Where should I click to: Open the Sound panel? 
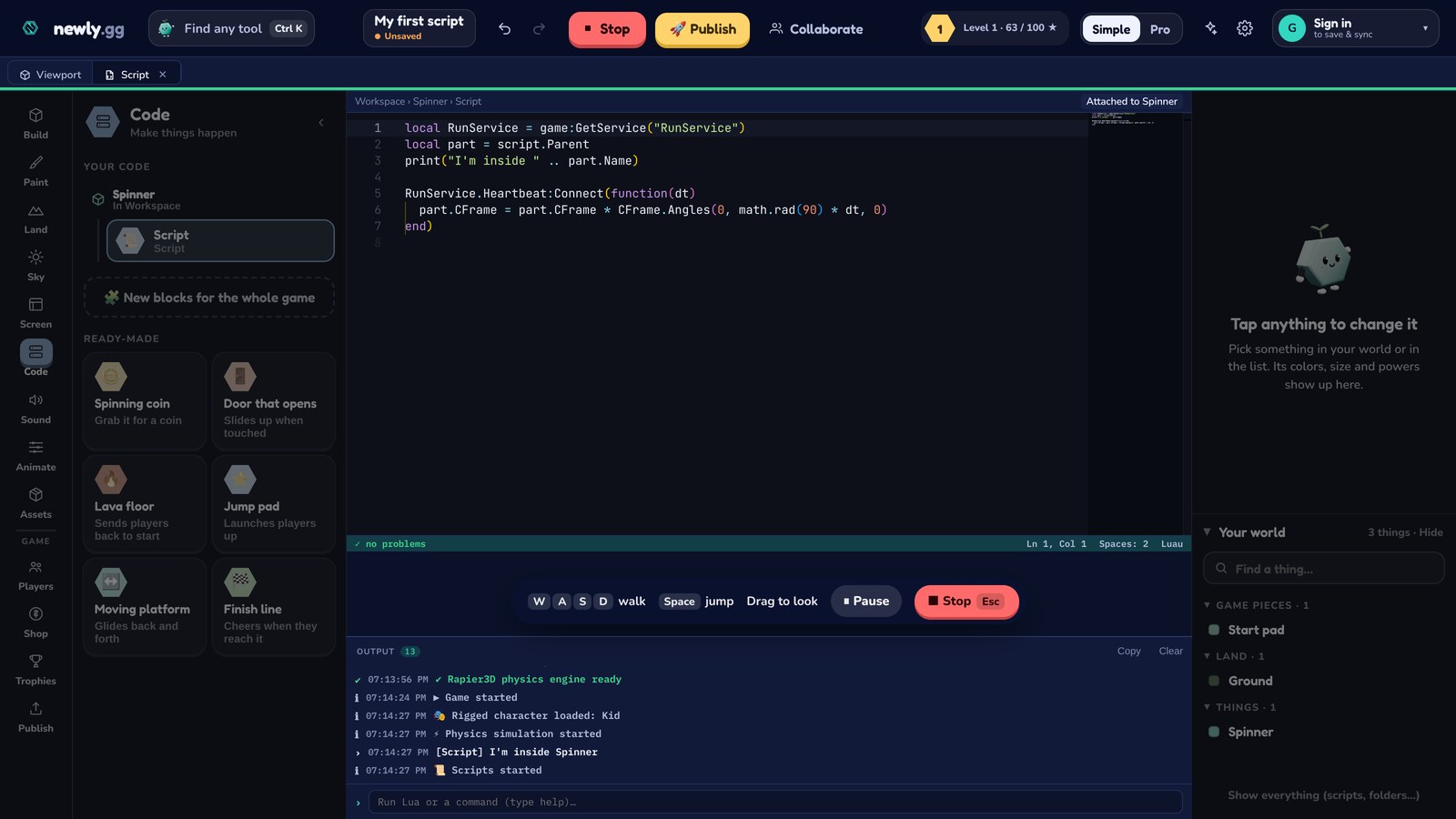click(x=35, y=408)
